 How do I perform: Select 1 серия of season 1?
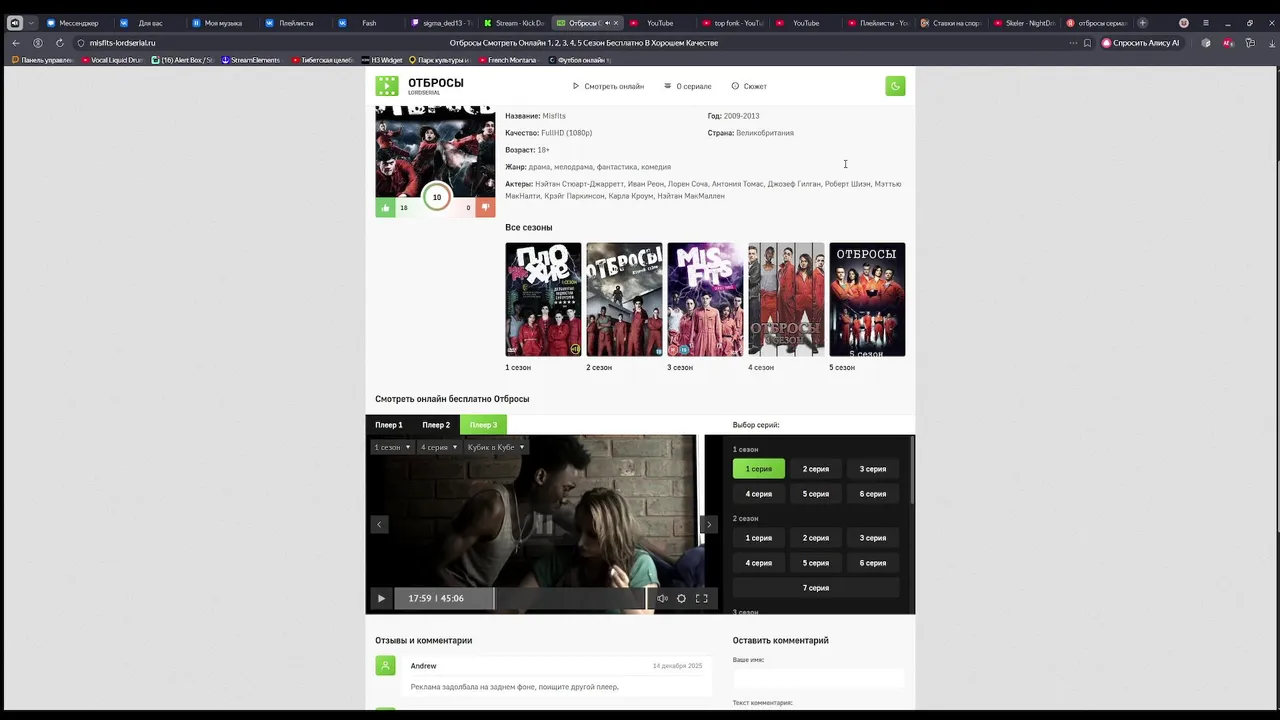pyautogui.click(x=759, y=469)
